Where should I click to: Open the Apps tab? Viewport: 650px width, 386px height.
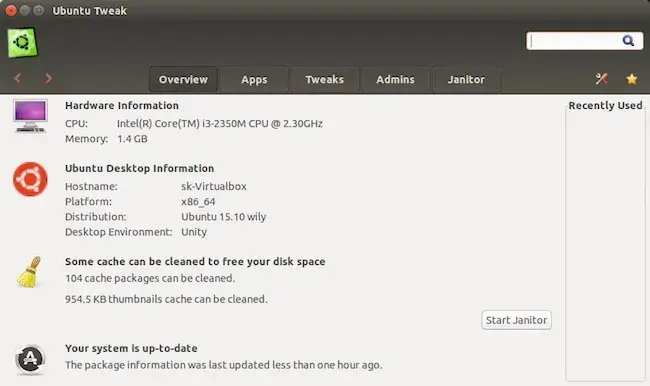pyautogui.click(x=254, y=79)
